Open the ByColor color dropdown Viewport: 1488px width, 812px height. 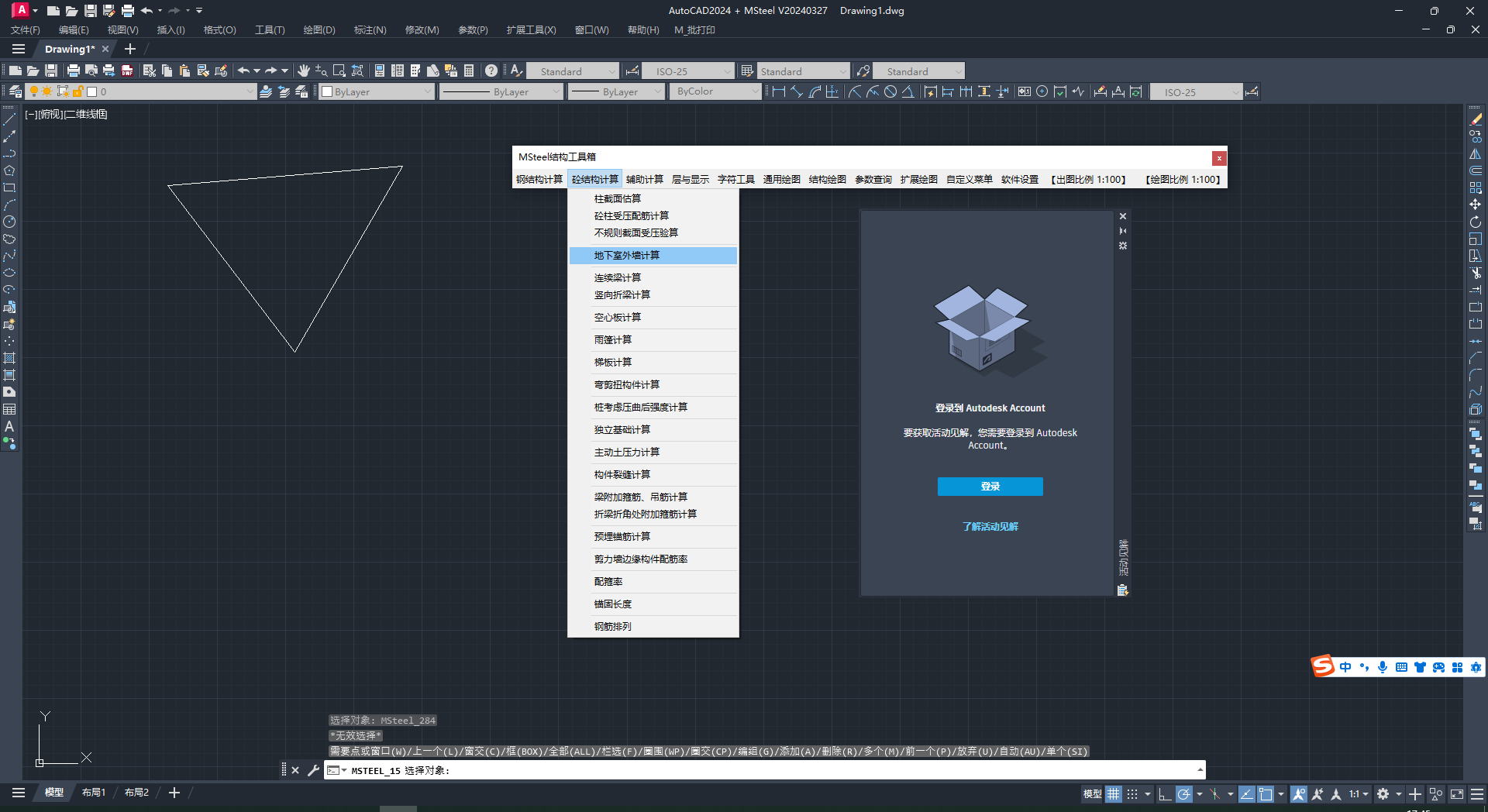coord(756,91)
